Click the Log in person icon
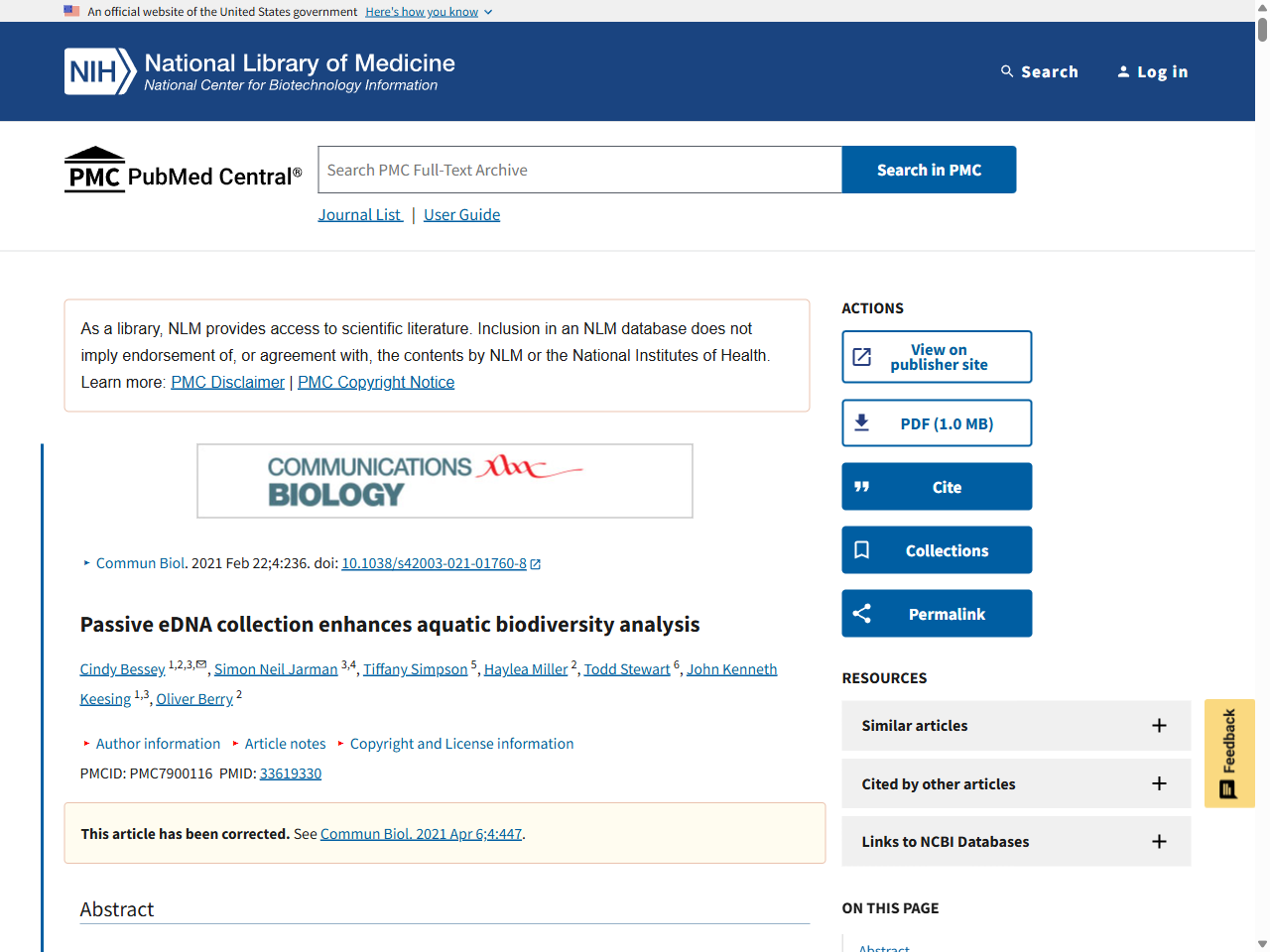Screen dimensions: 1270x952 pyautogui.click(x=1123, y=71)
